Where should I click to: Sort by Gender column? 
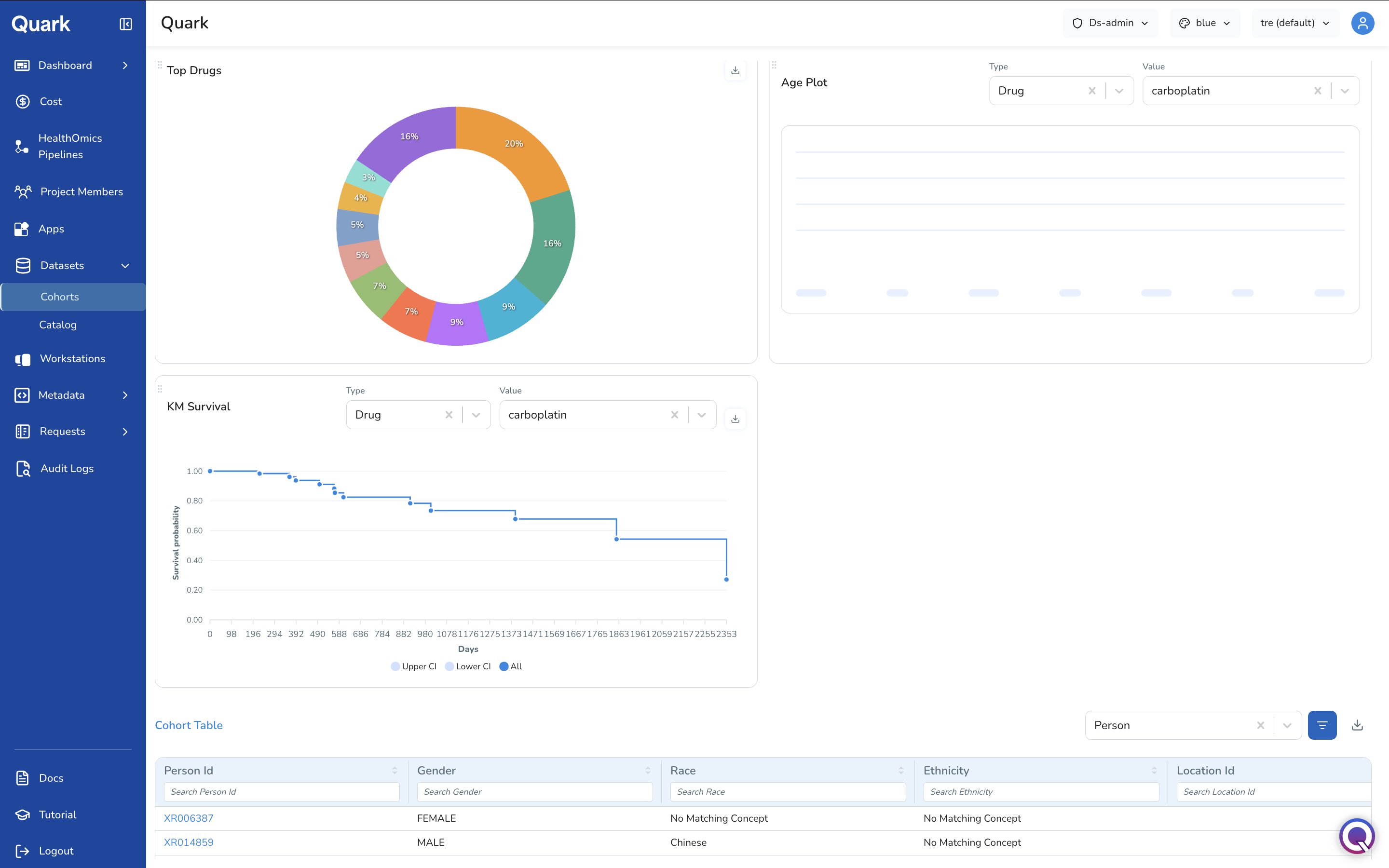(x=647, y=771)
